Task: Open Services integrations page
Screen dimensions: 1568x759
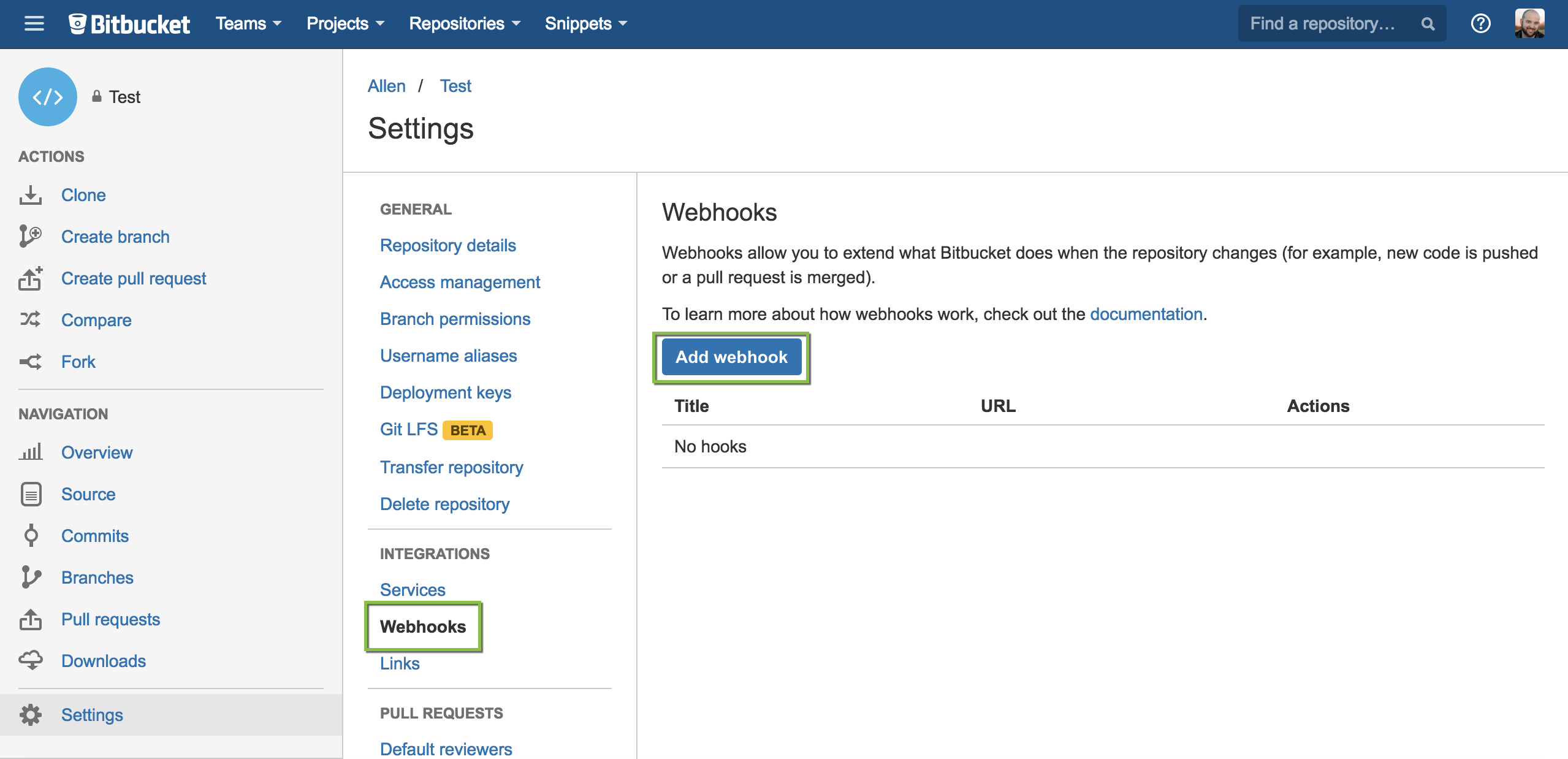Action: (413, 590)
